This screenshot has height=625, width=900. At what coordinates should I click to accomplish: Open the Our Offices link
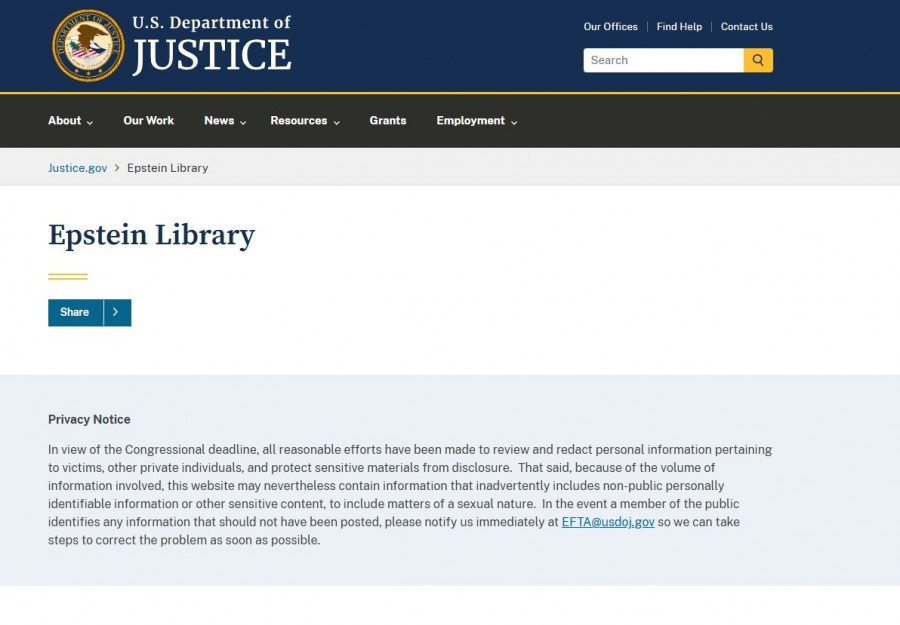coord(610,27)
